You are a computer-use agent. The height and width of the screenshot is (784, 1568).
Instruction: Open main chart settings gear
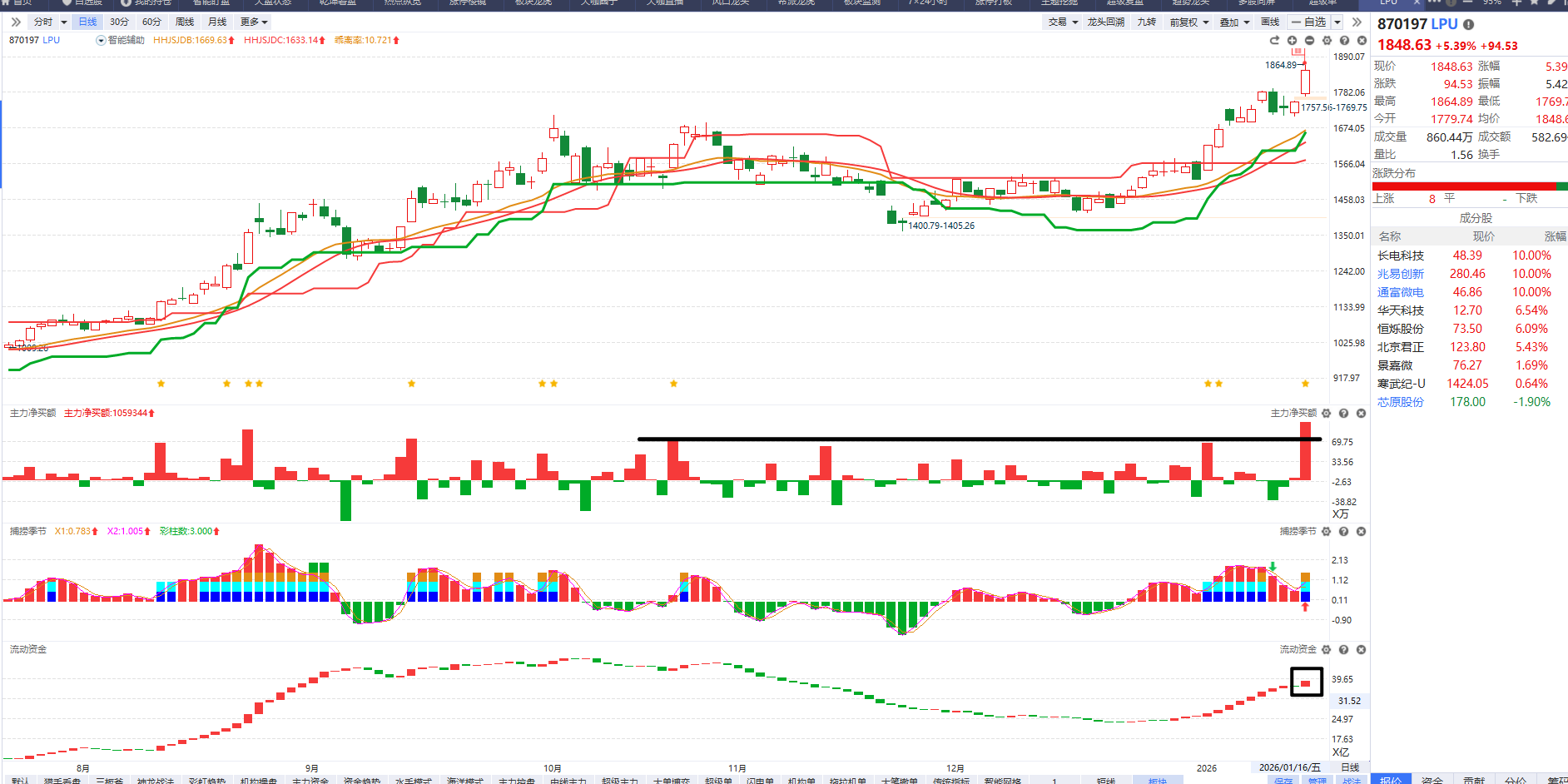coord(1327,40)
